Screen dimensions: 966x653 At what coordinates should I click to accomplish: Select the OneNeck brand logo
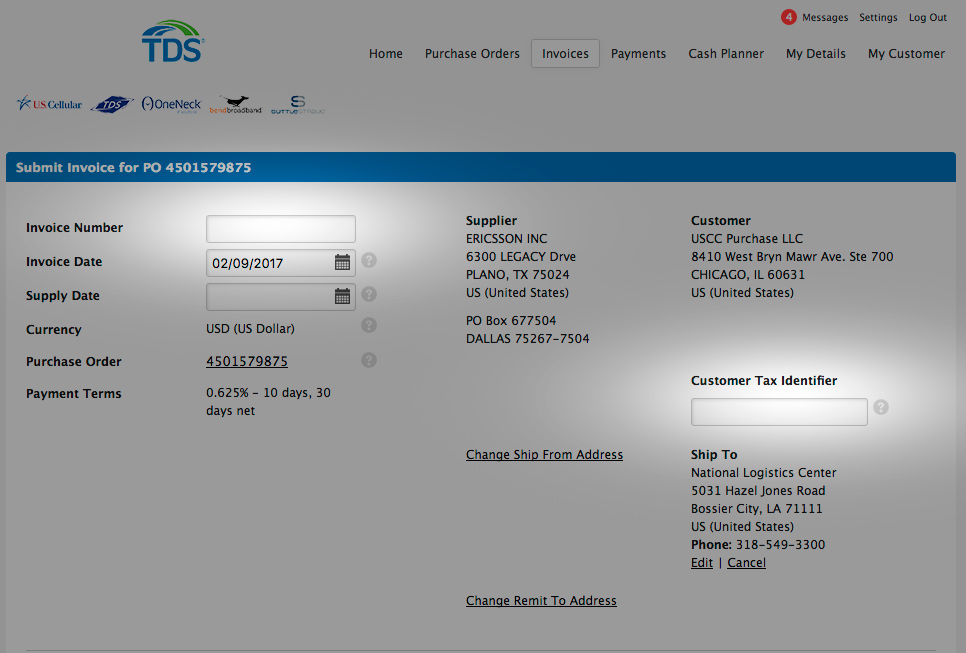pyautogui.click(x=171, y=104)
